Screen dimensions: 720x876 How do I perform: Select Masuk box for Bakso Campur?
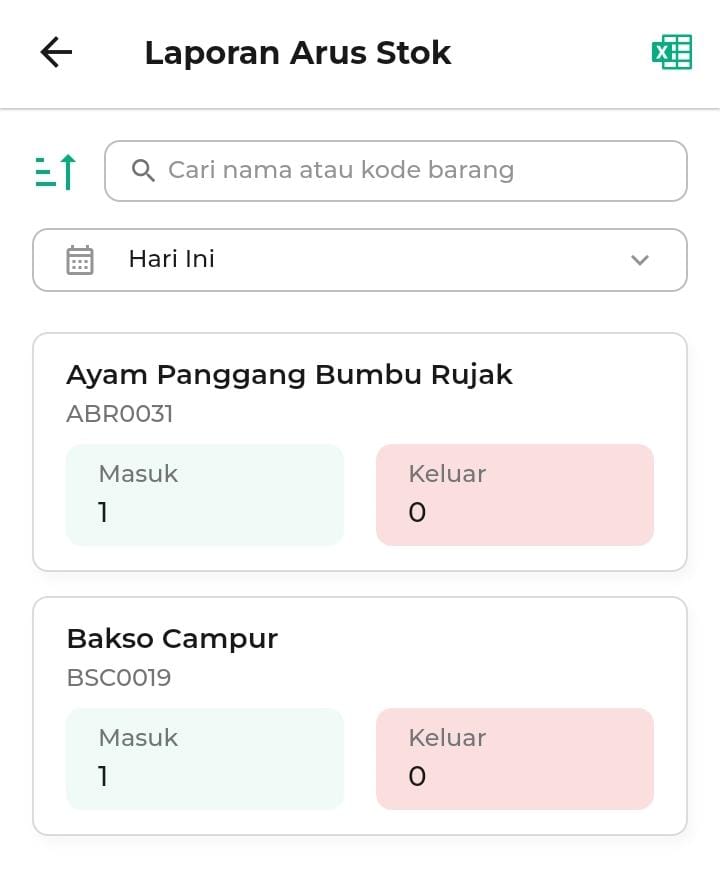(x=205, y=759)
